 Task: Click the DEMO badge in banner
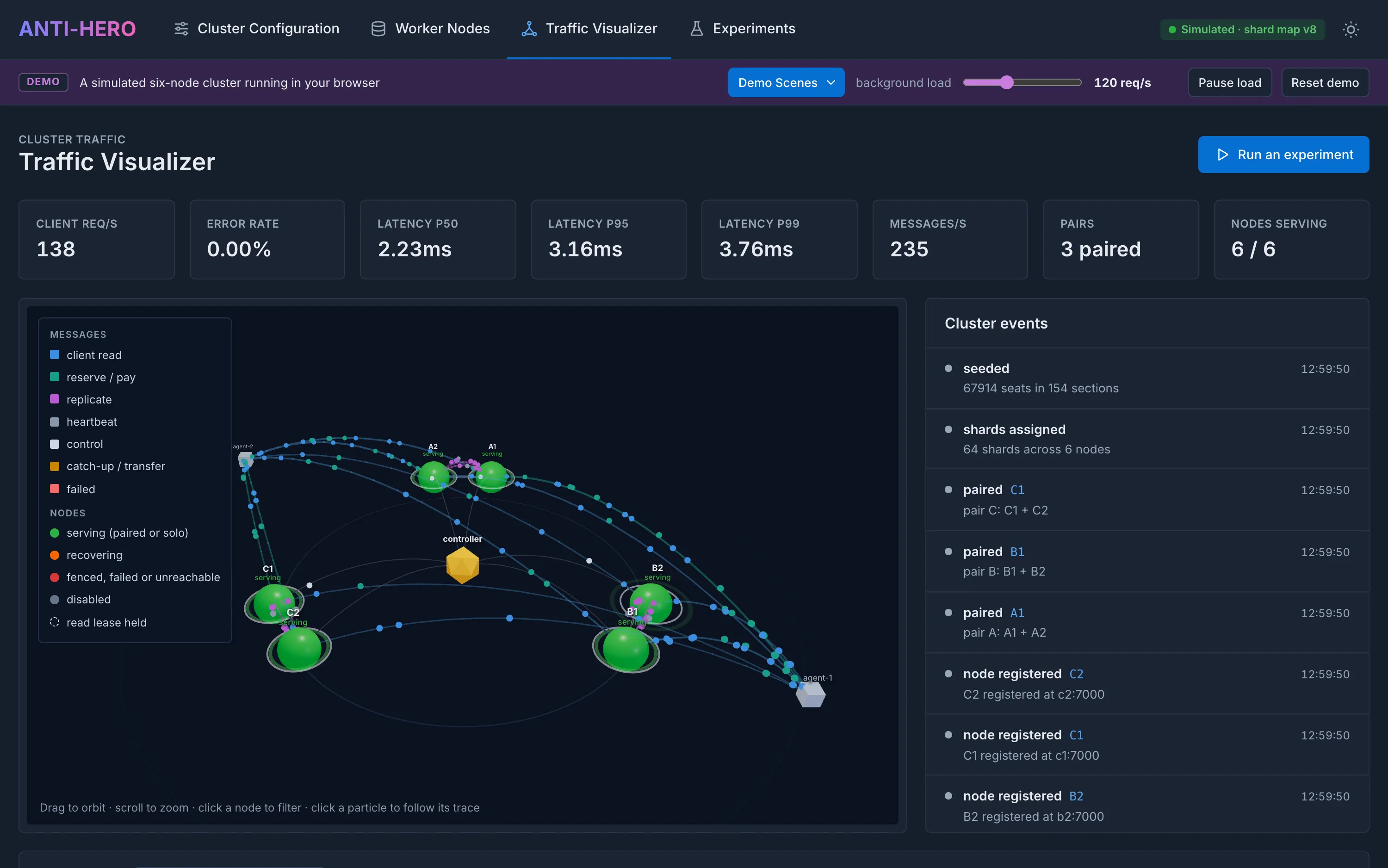43,82
